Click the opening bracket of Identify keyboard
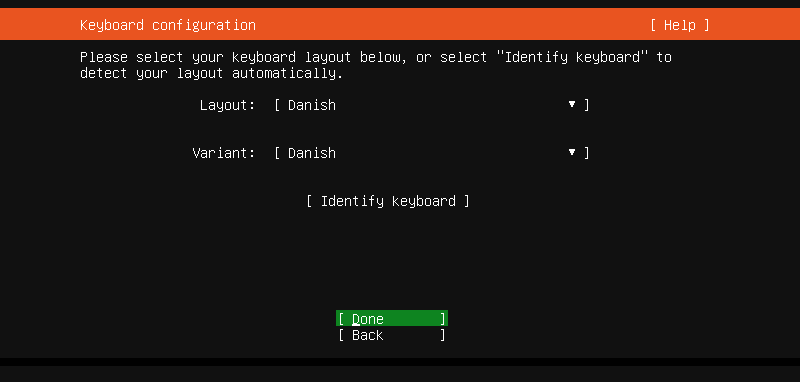The image size is (800, 382). pos(309,201)
